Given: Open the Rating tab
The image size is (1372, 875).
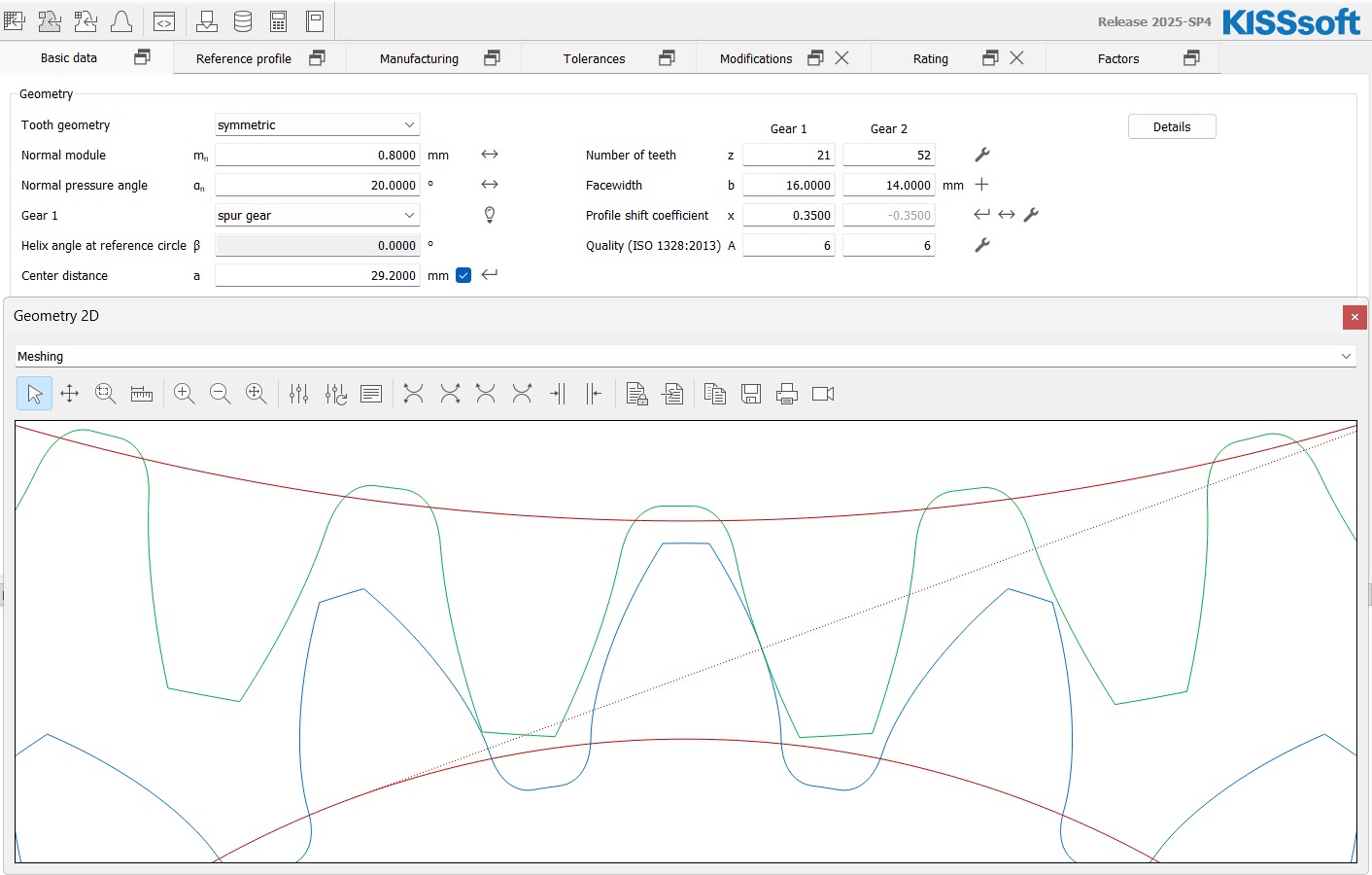Looking at the screenshot, I should [x=930, y=58].
